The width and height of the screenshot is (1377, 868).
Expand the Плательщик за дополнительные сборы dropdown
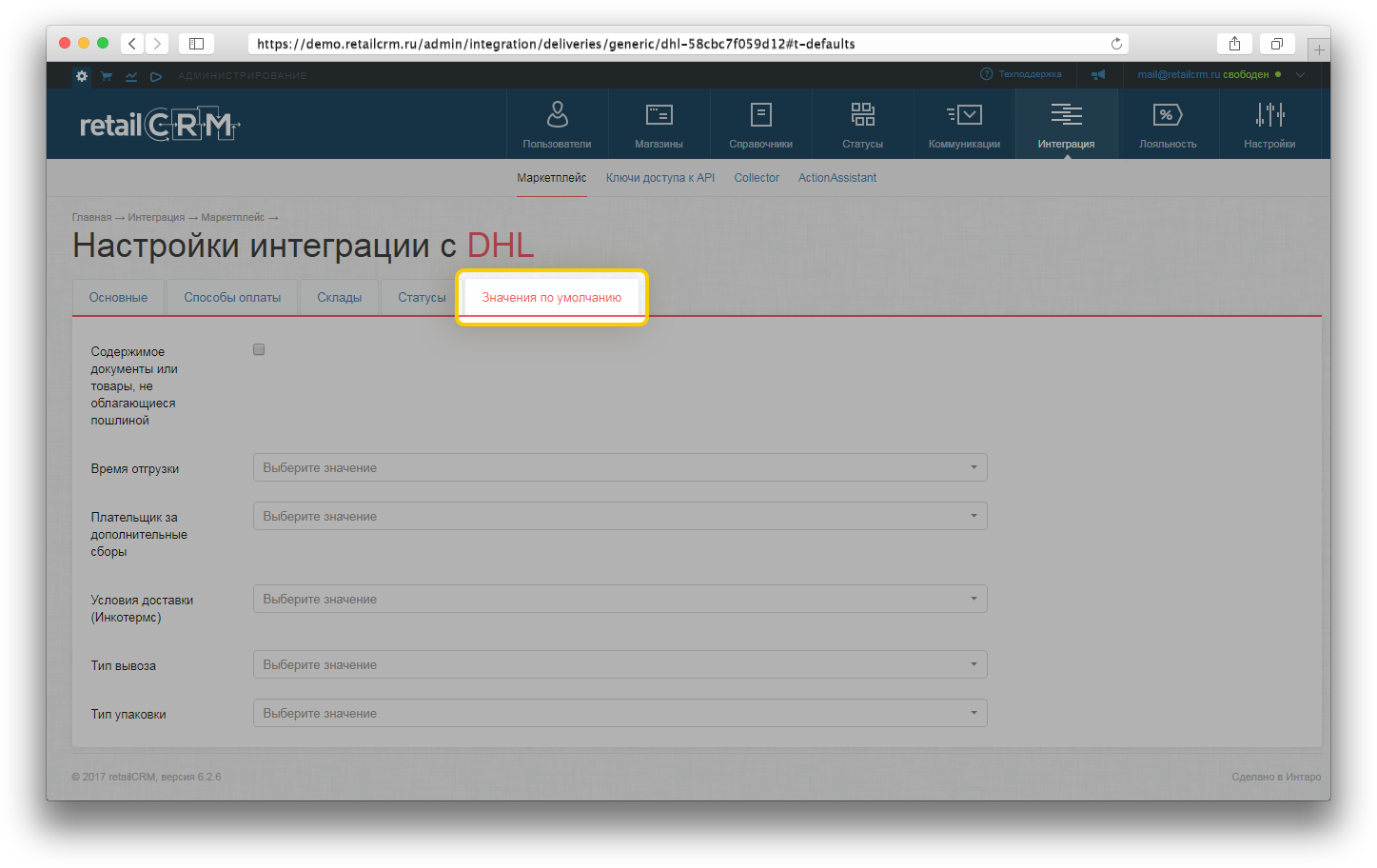[620, 516]
